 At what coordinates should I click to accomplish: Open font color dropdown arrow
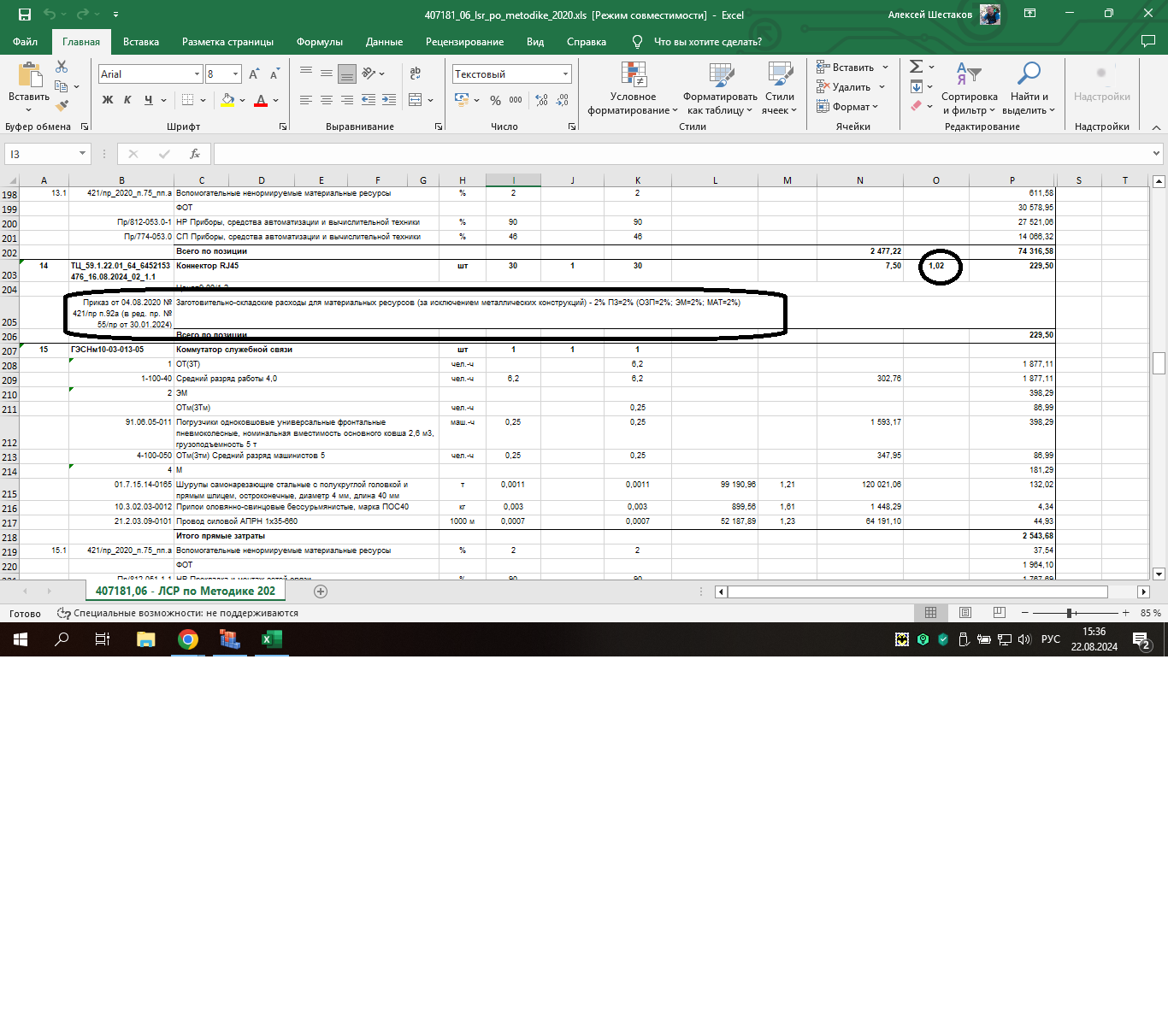[275, 100]
